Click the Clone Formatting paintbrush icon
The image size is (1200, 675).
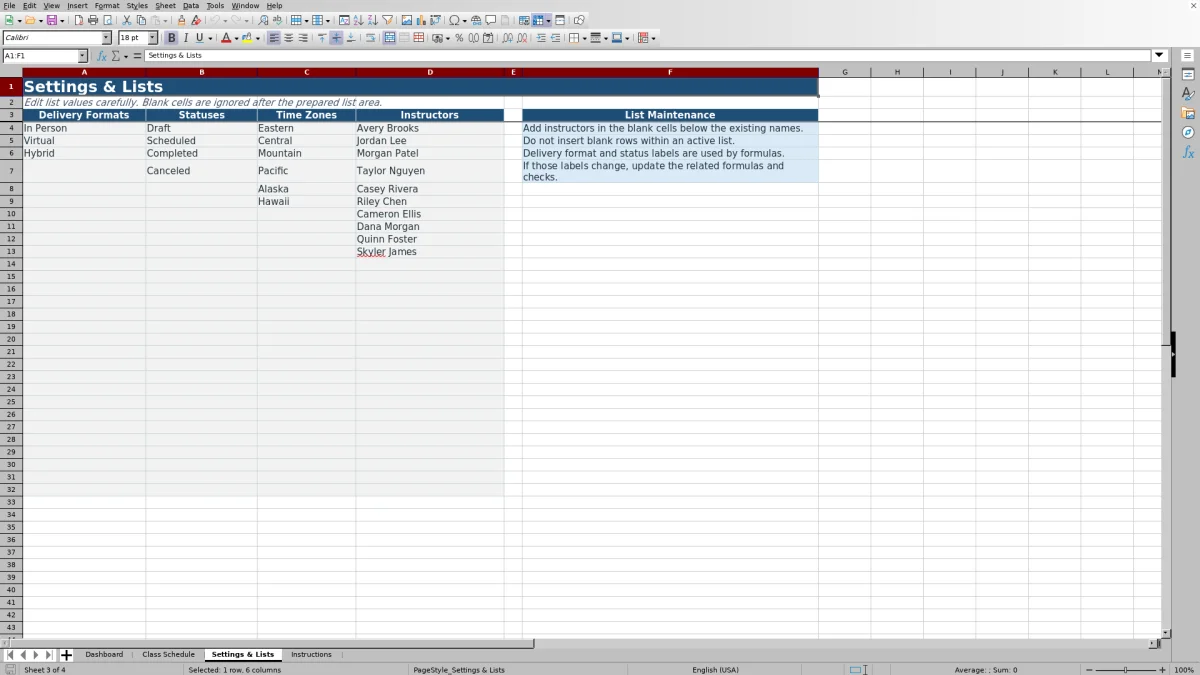point(181,20)
